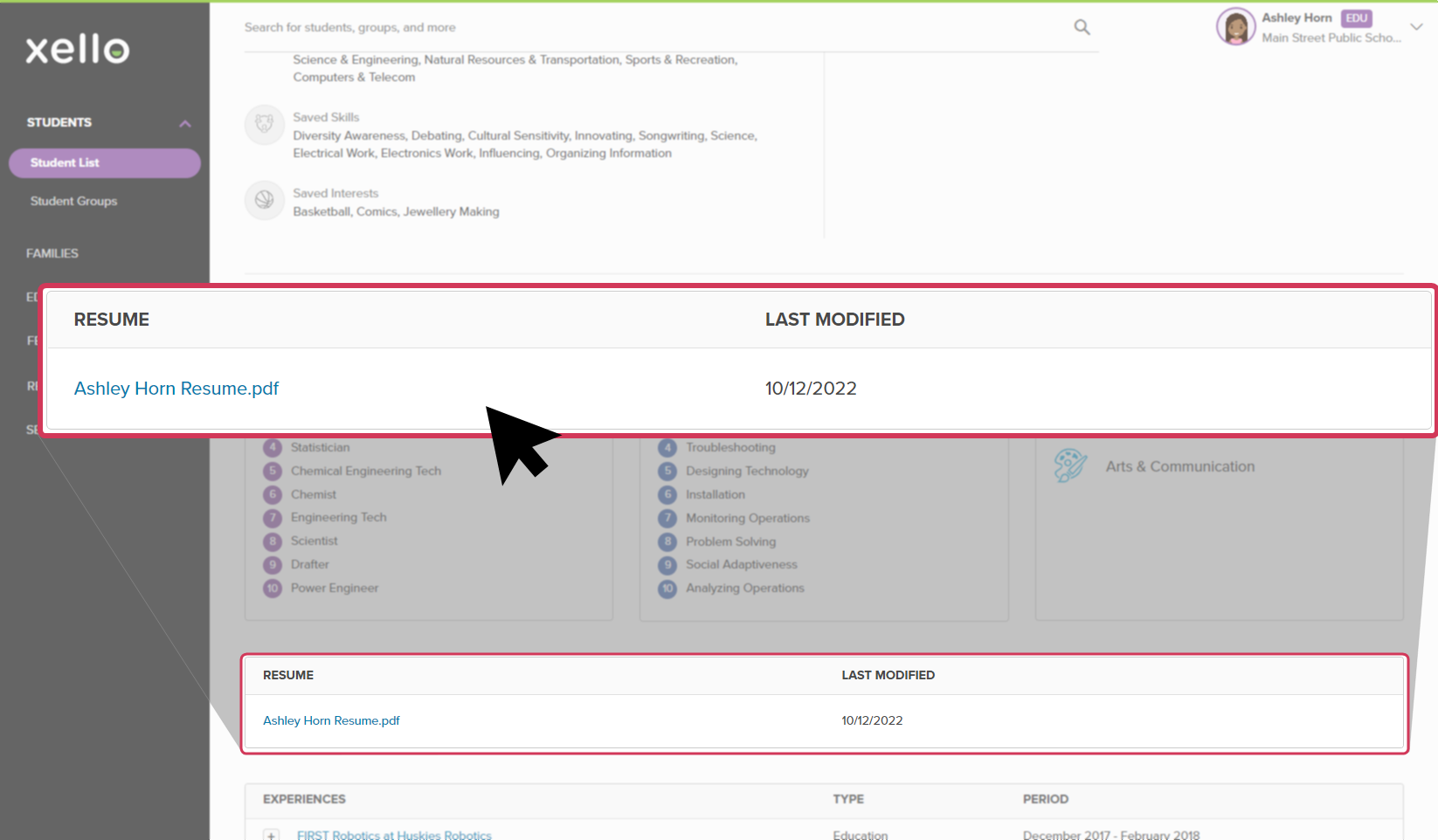Click the number 10 badge beside Power Engineer
The height and width of the screenshot is (840, 1438).
point(273,589)
